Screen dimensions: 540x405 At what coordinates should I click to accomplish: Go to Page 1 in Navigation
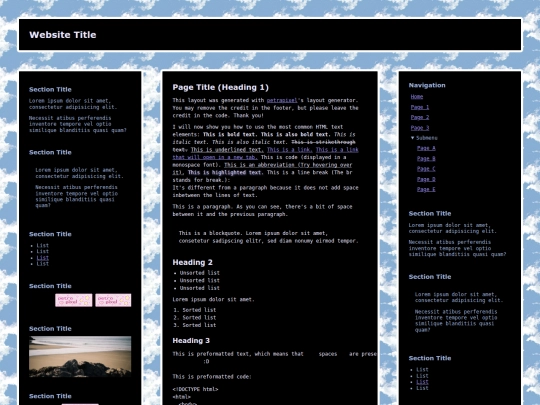coord(420,107)
